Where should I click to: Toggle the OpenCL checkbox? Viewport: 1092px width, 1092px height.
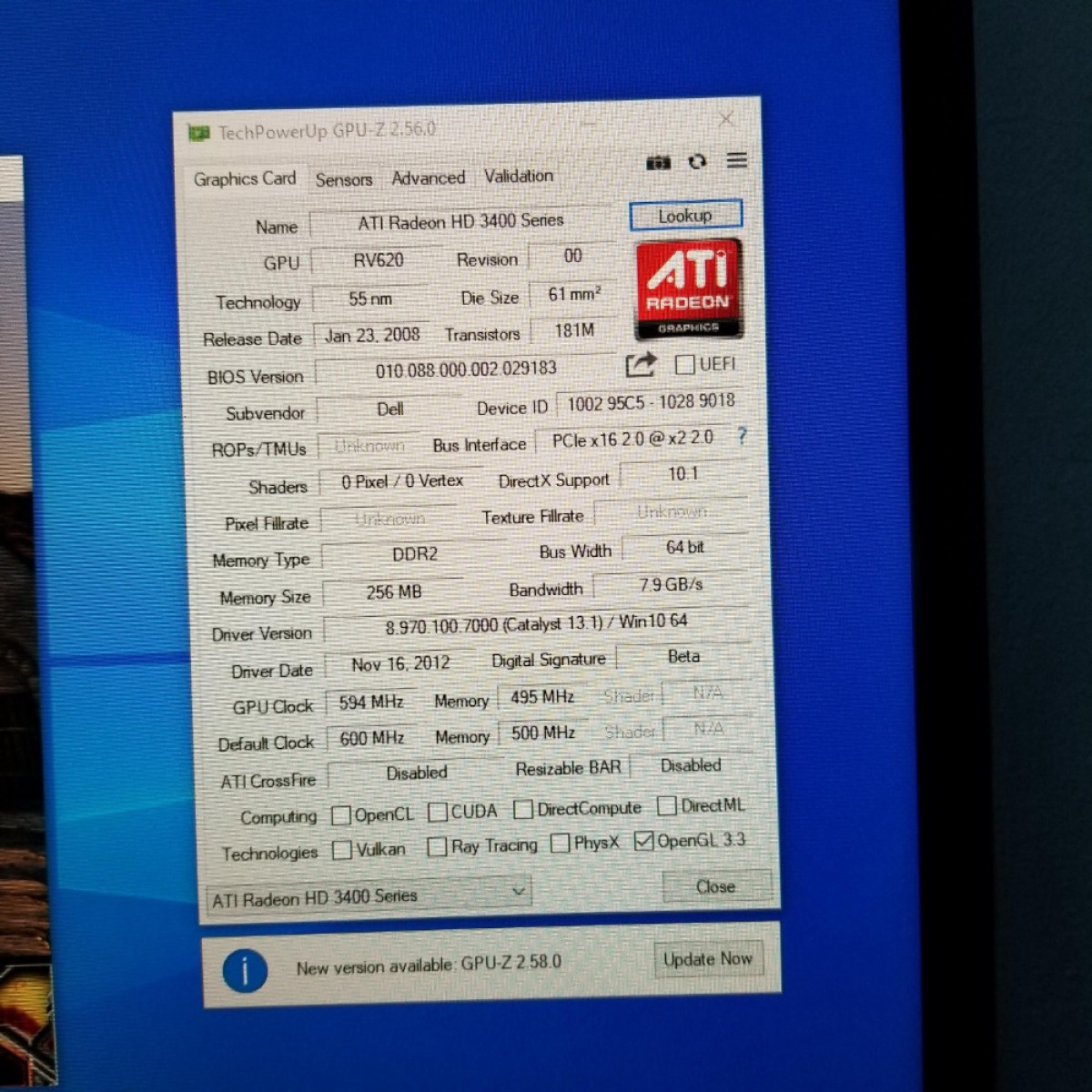tap(341, 815)
